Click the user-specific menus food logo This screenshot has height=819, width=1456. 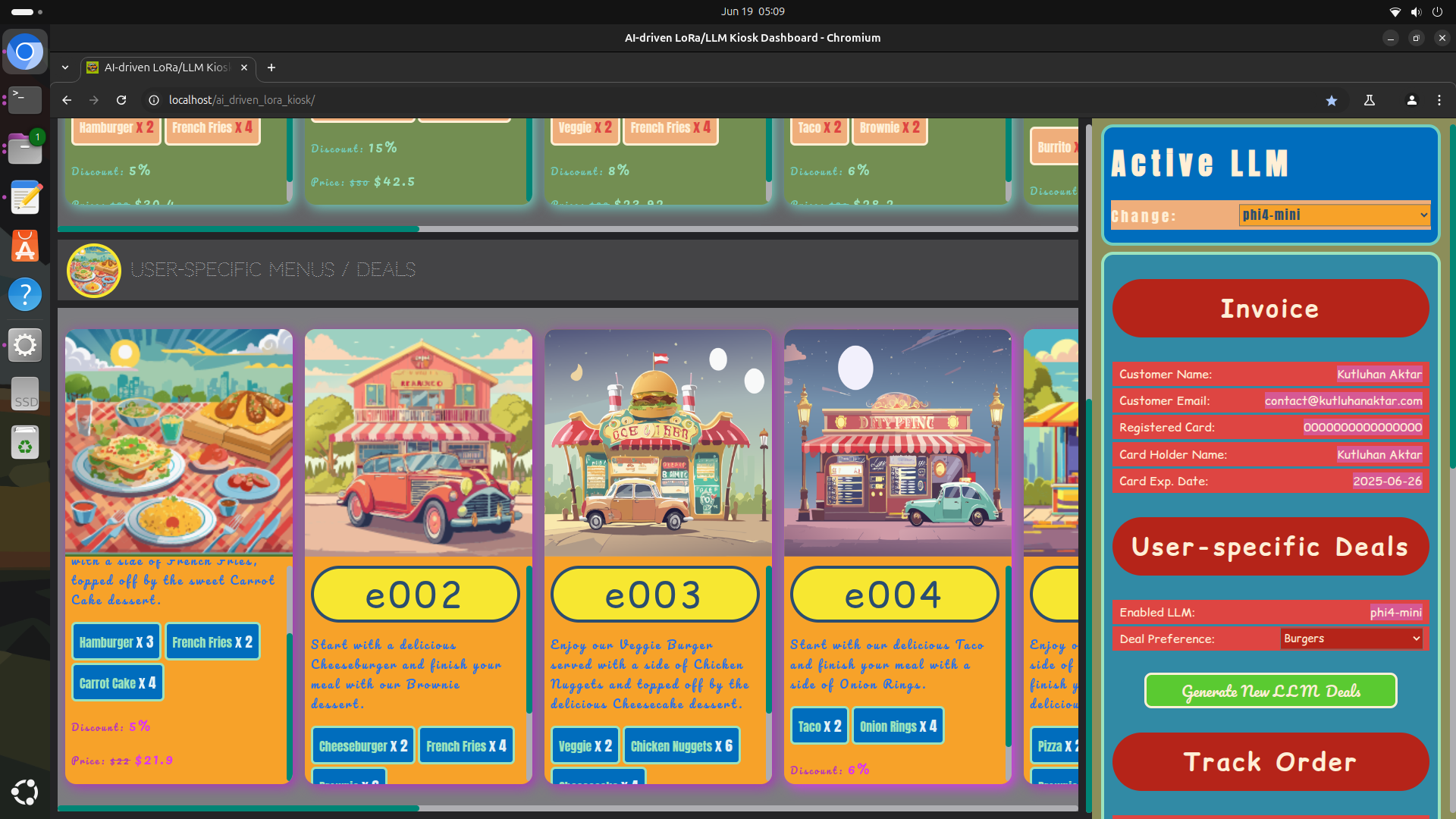[x=94, y=270]
